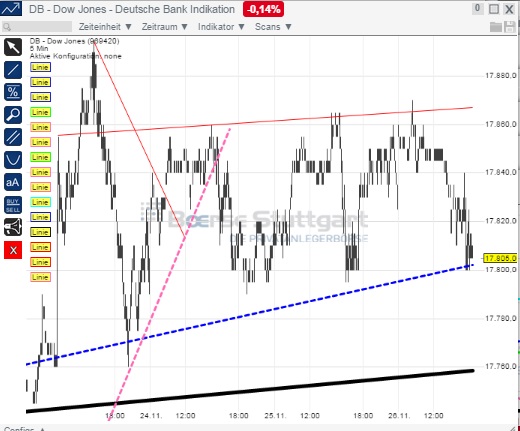Open the BUY SELL order tool
This screenshot has width=520, height=431.
pyautogui.click(x=13, y=205)
